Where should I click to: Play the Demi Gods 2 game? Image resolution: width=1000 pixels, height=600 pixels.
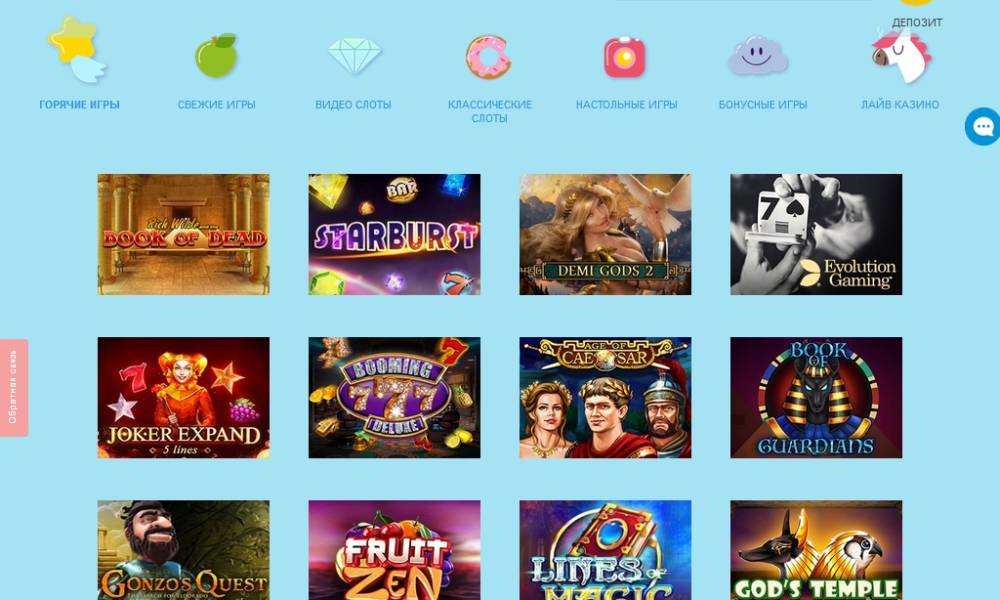point(605,235)
